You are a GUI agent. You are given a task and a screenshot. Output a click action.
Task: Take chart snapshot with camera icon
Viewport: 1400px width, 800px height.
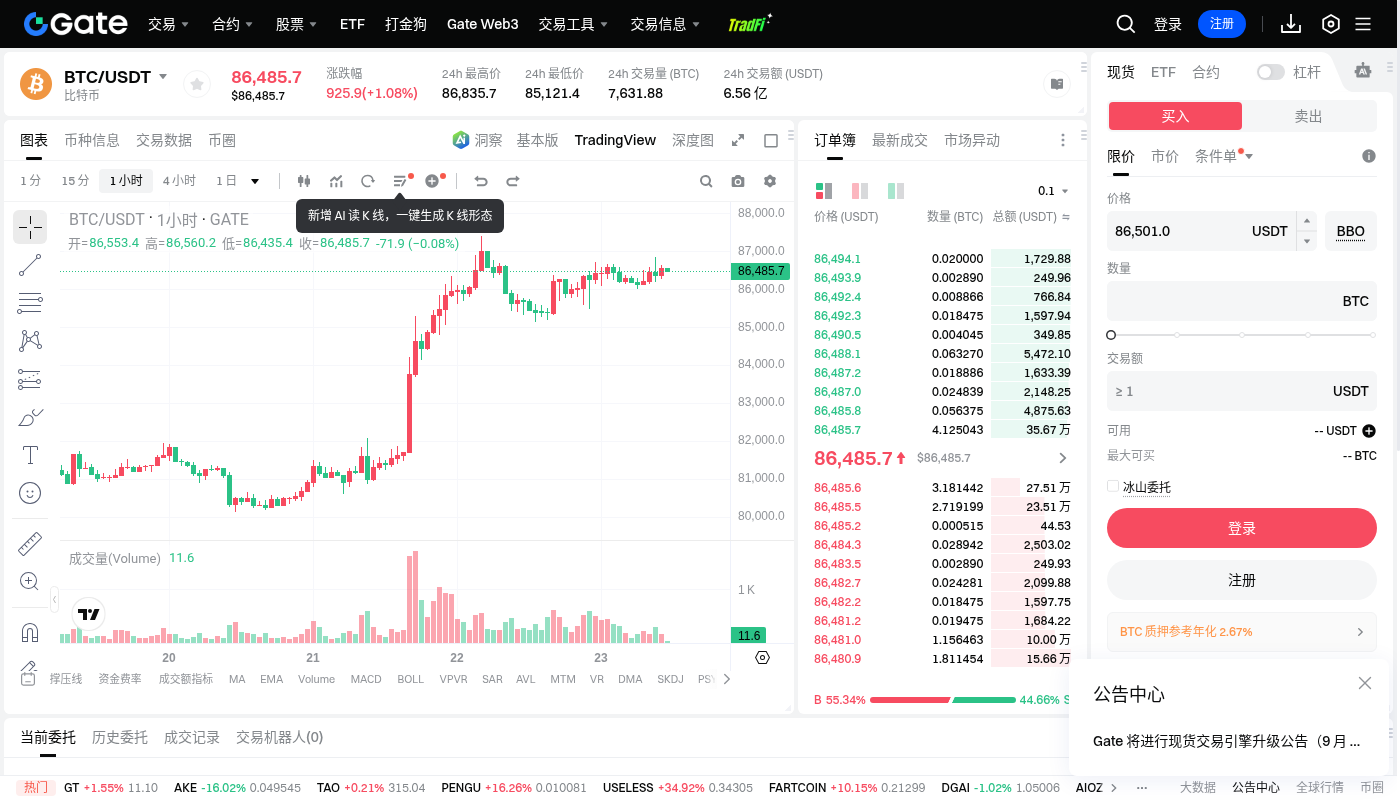(x=738, y=181)
